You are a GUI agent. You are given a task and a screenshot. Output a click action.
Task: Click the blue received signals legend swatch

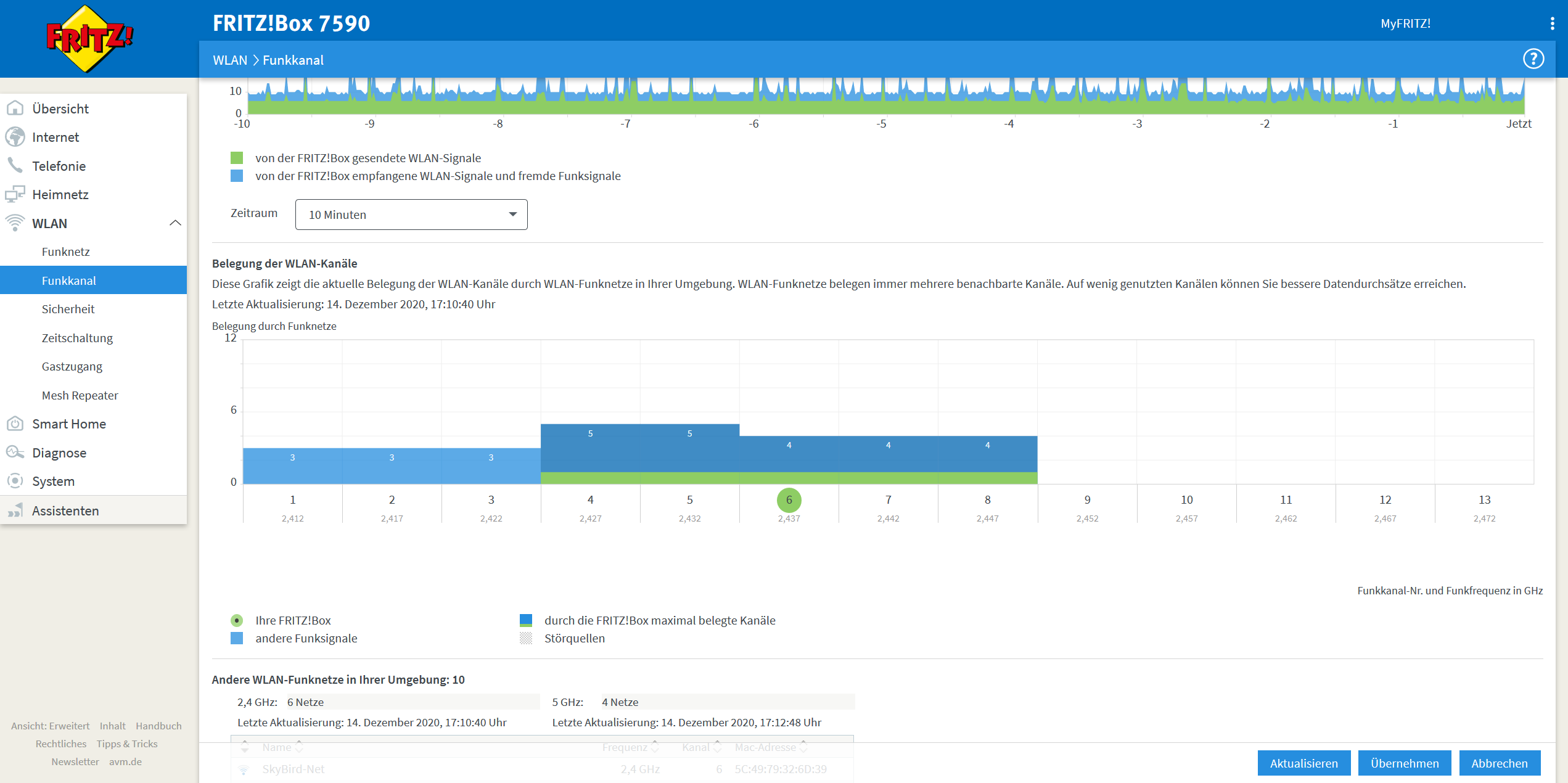tap(237, 176)
